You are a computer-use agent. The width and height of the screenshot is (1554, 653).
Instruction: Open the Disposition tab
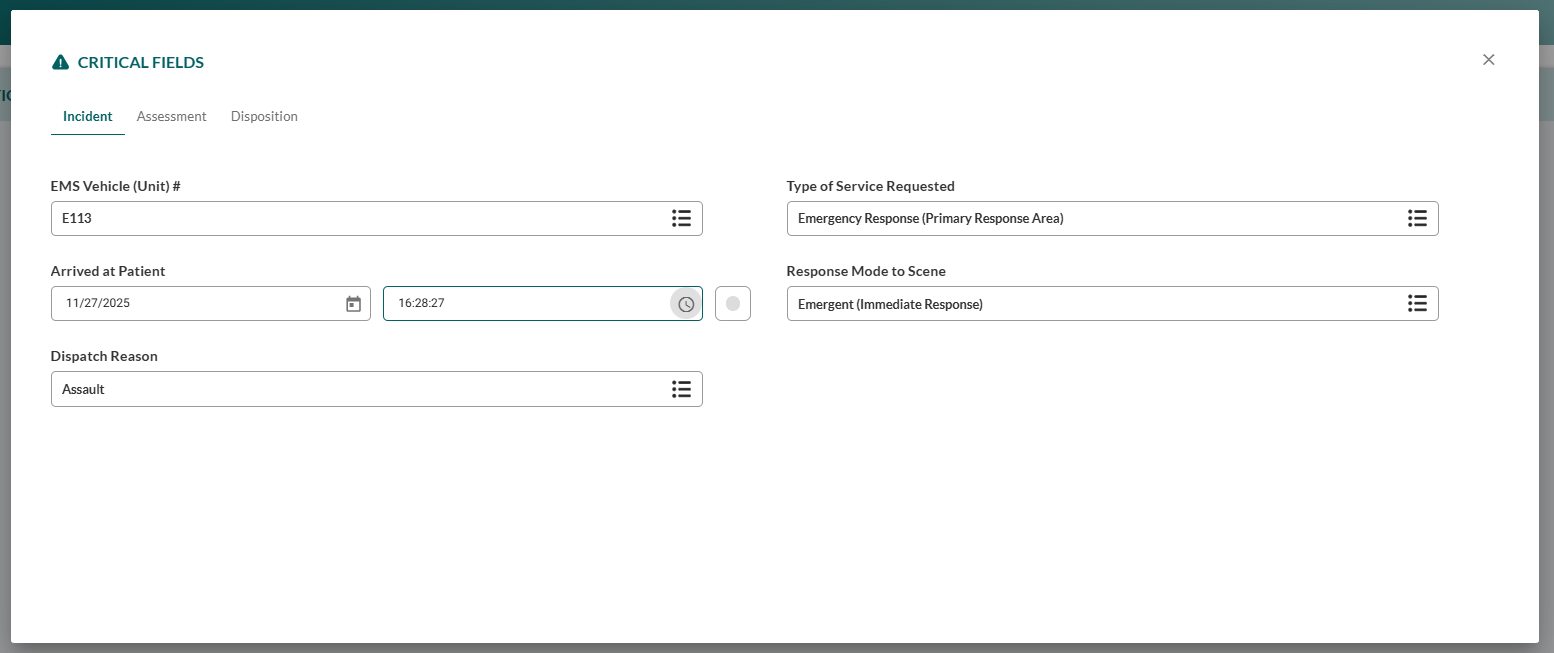click(263, 116)
